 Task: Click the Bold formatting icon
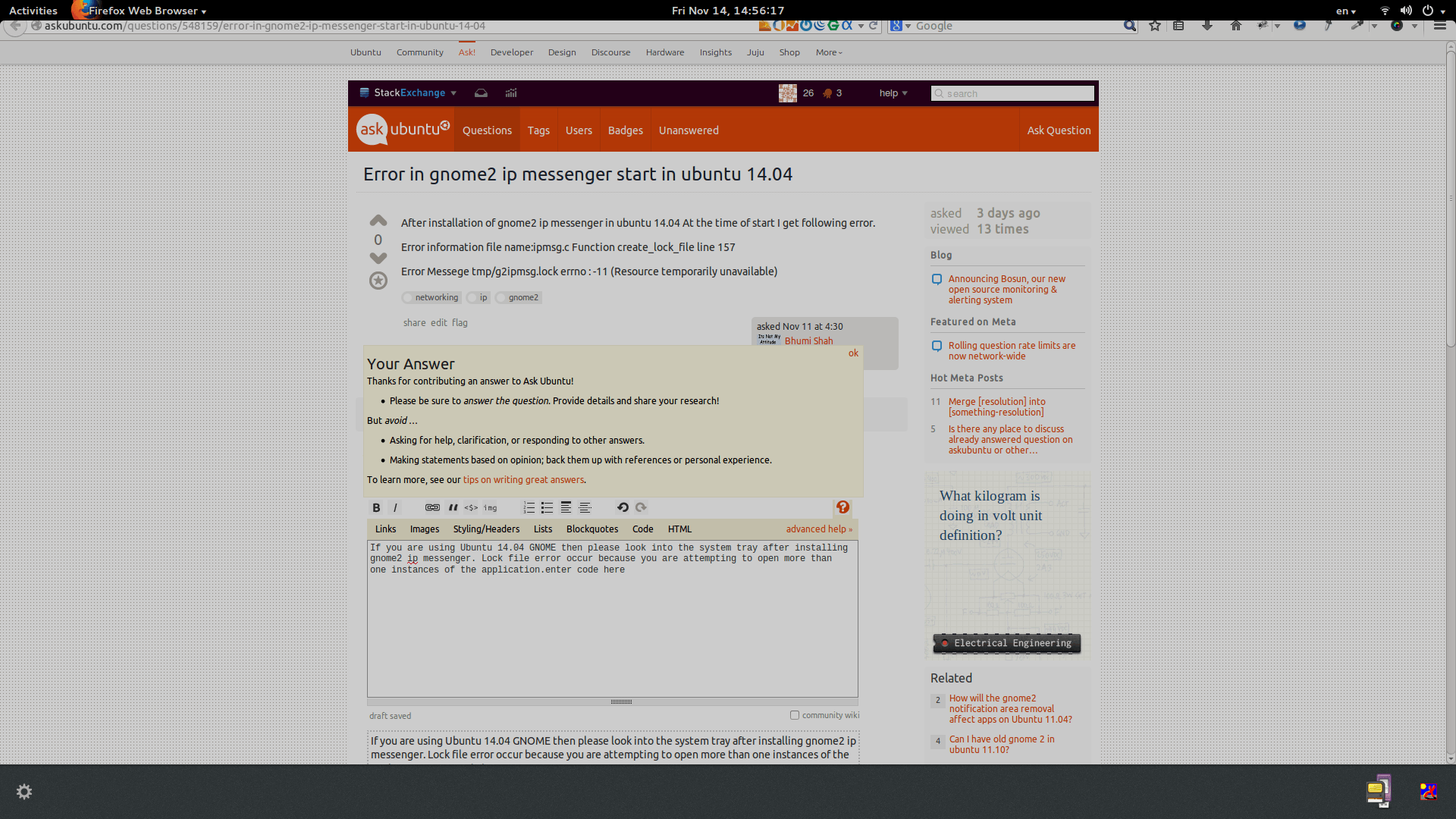pos(377,507)
